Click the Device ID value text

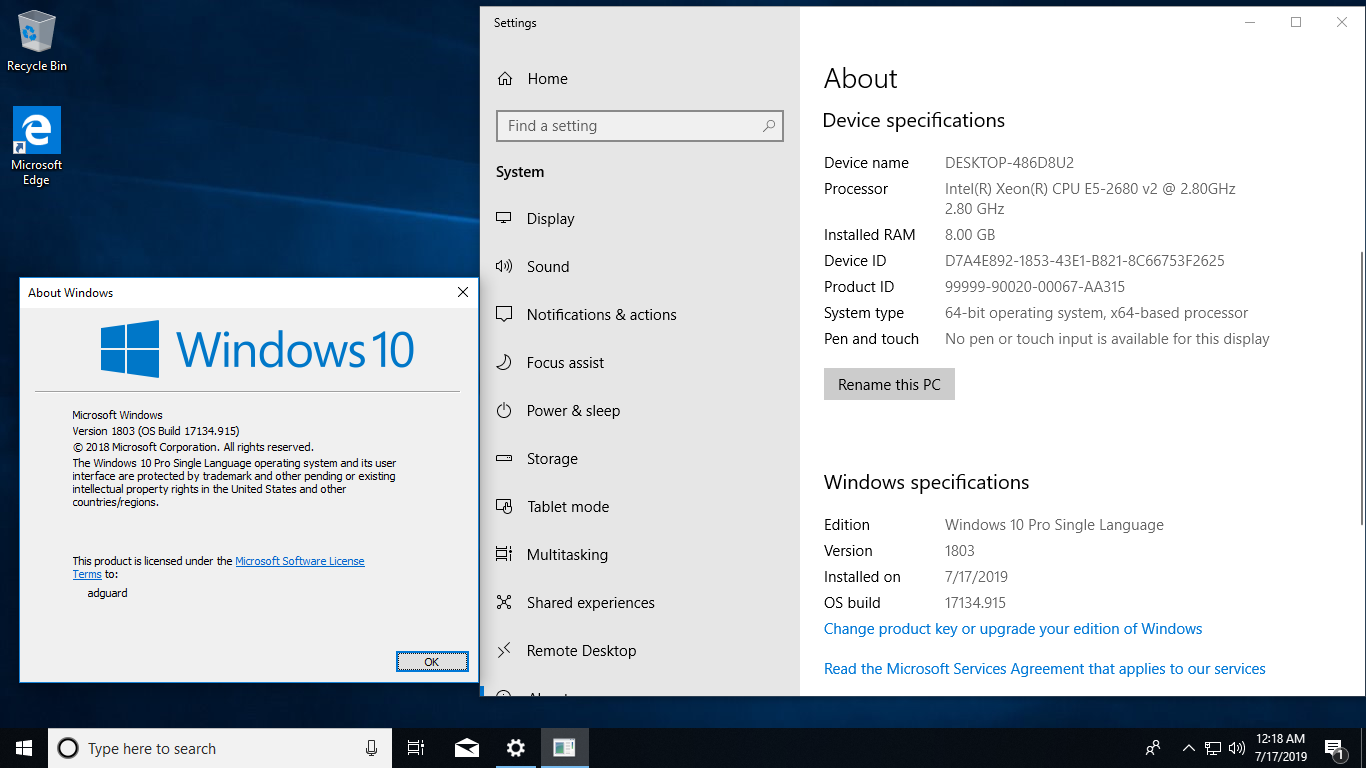point(1085,261)
